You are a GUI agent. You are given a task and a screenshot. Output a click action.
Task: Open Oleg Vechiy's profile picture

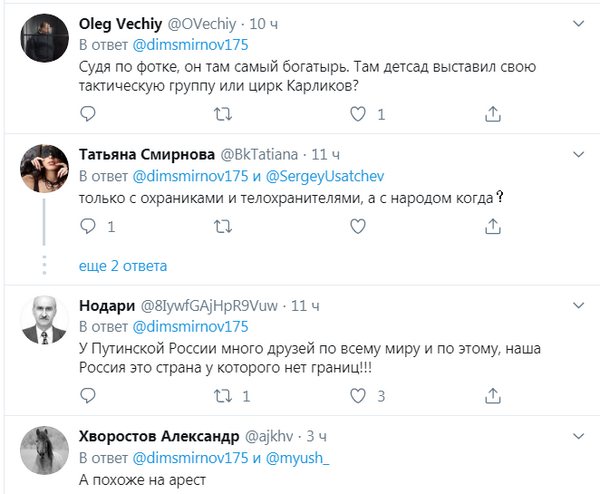pos(43,36)
